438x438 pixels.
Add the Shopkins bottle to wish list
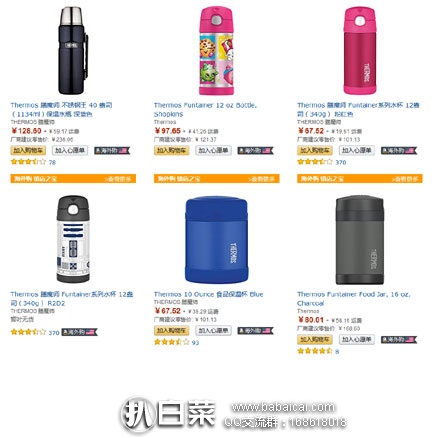click(213, 151)
